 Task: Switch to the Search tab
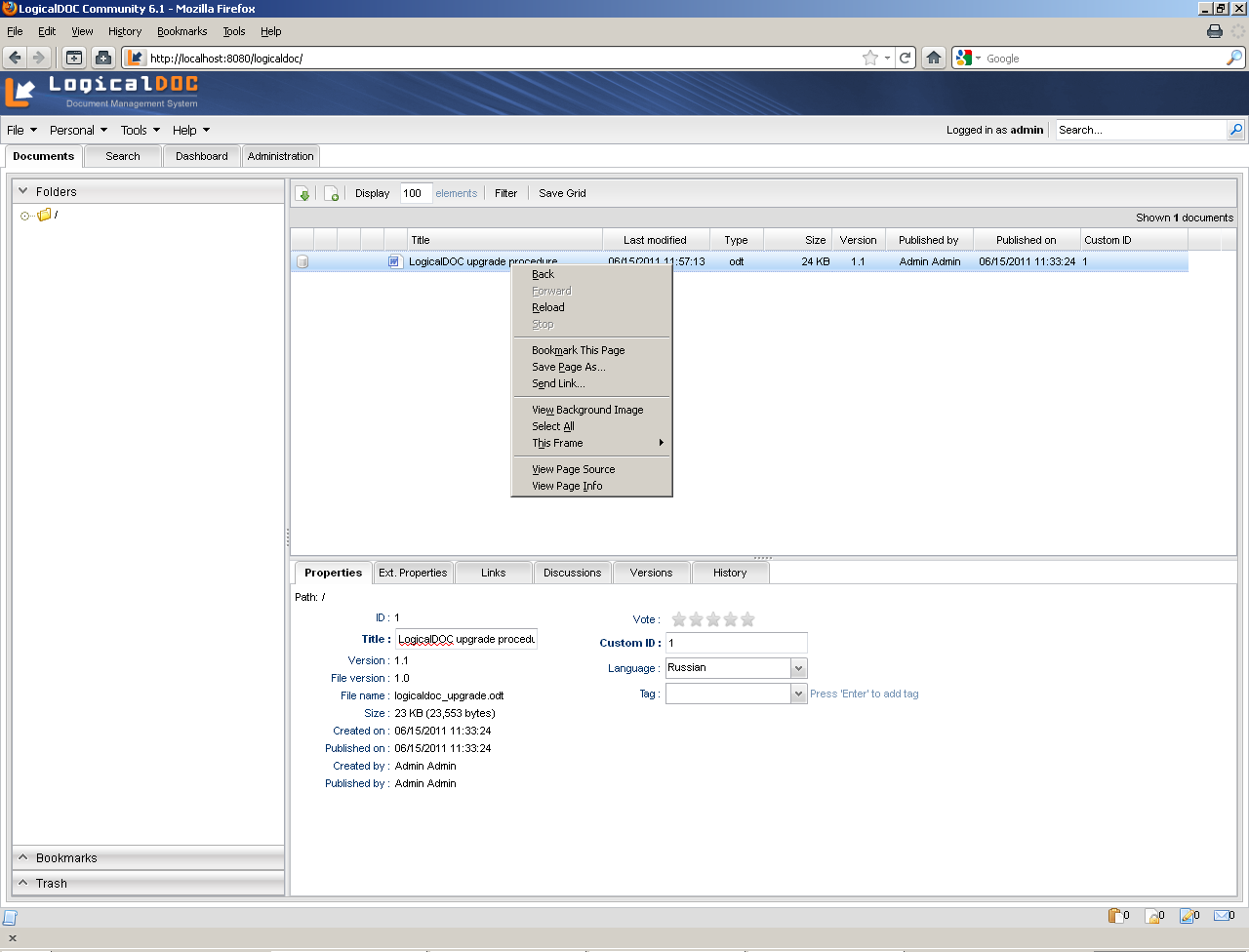click(x=123, y=156)
